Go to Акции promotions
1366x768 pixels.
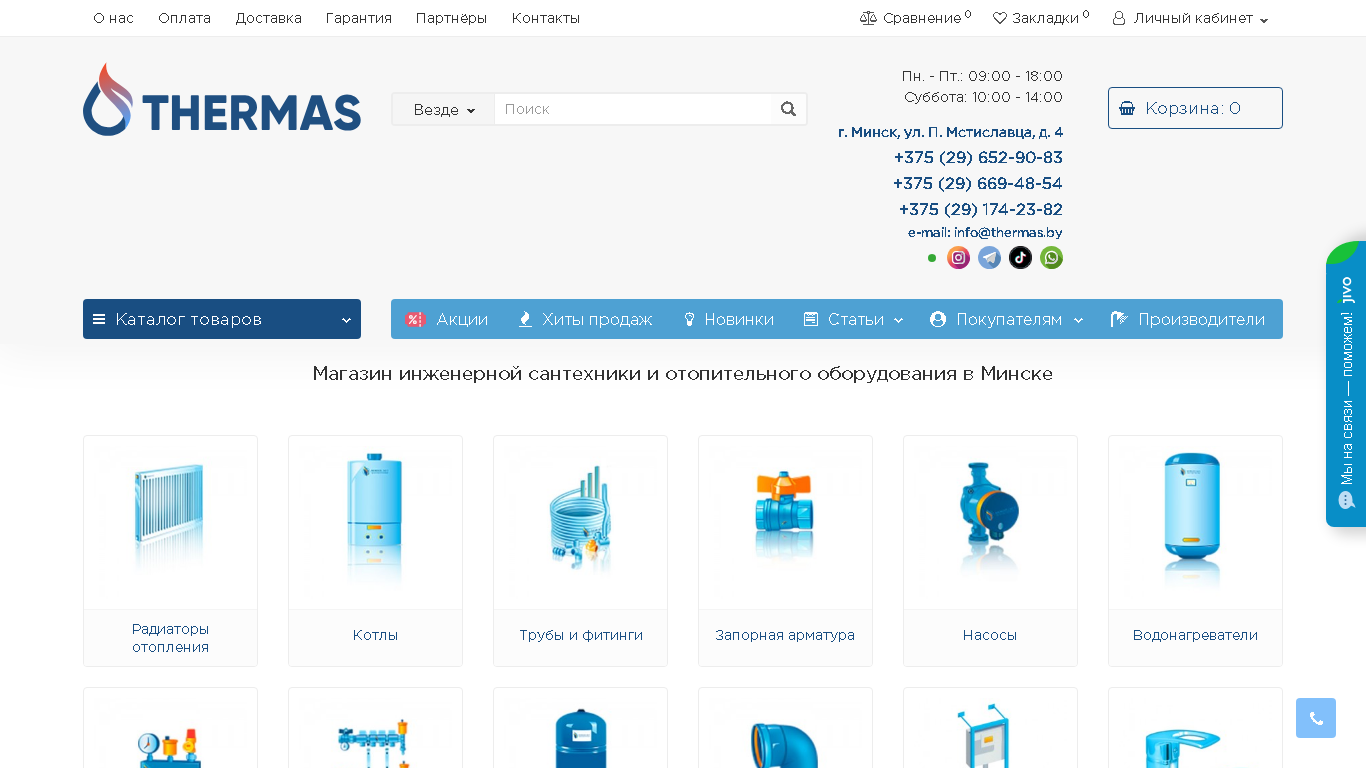447,319
